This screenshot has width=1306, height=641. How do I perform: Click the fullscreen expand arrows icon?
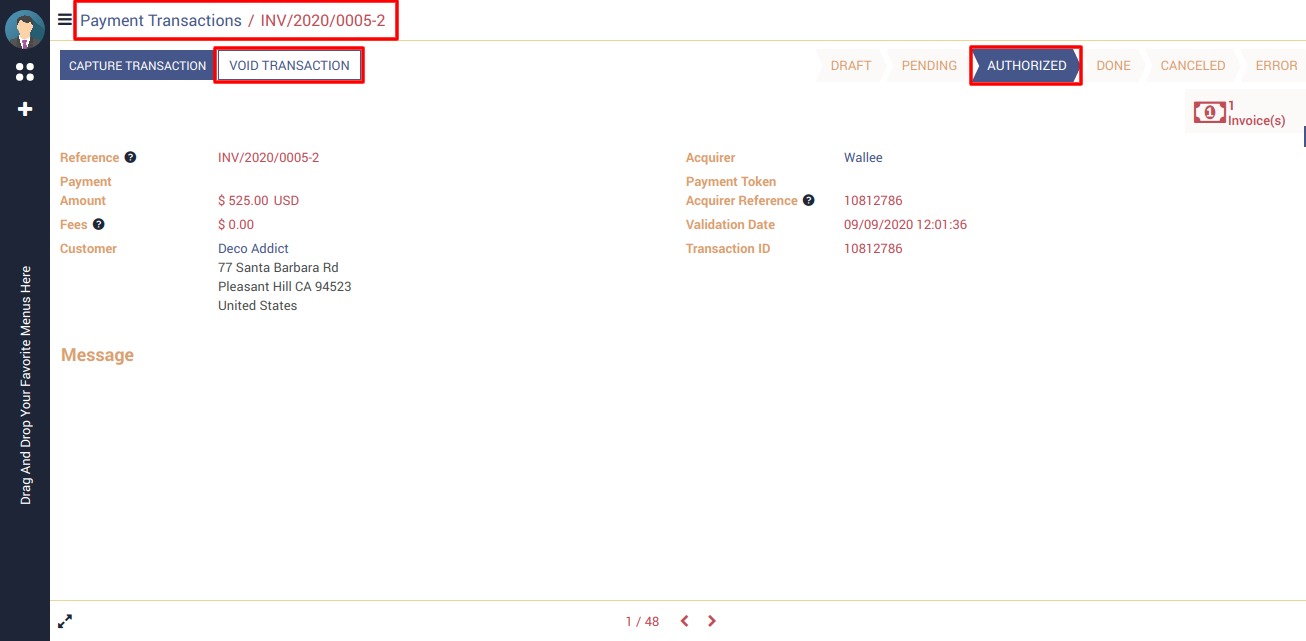click(65, 621)
